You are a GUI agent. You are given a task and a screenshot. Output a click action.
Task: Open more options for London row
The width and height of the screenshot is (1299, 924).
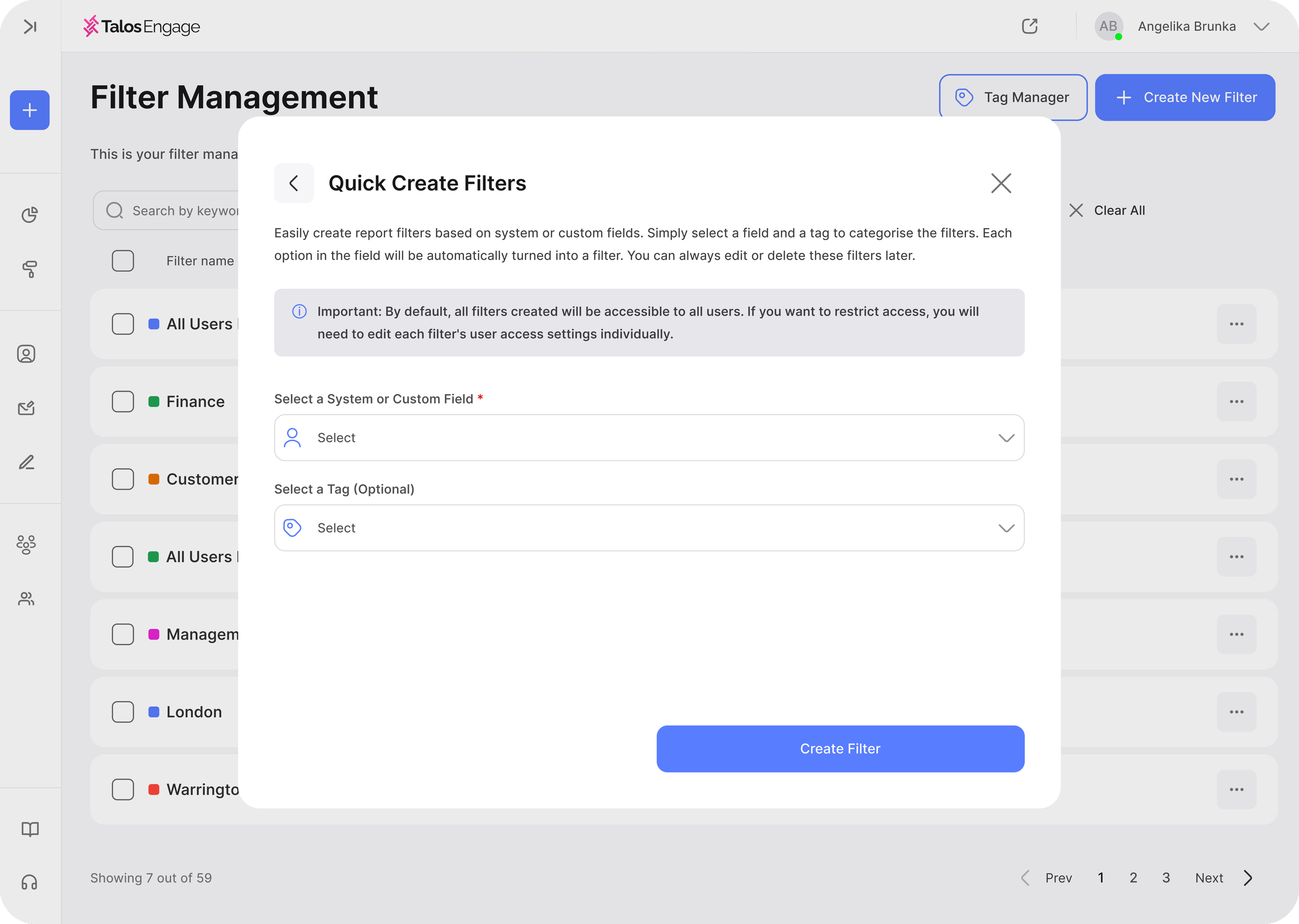1237,712
